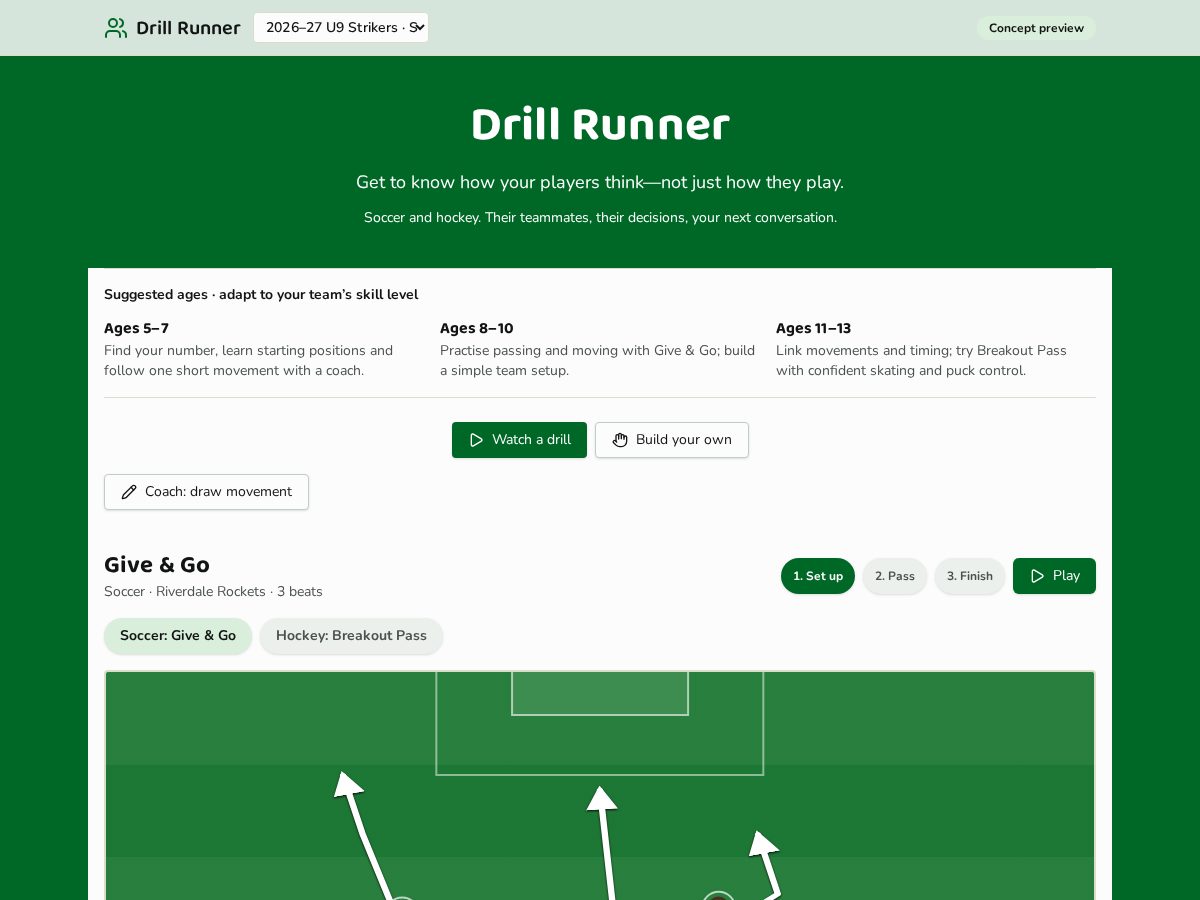
Task: Click the Ages 11–13 heading
Action: pyautogui.click(x=813, y=328)
